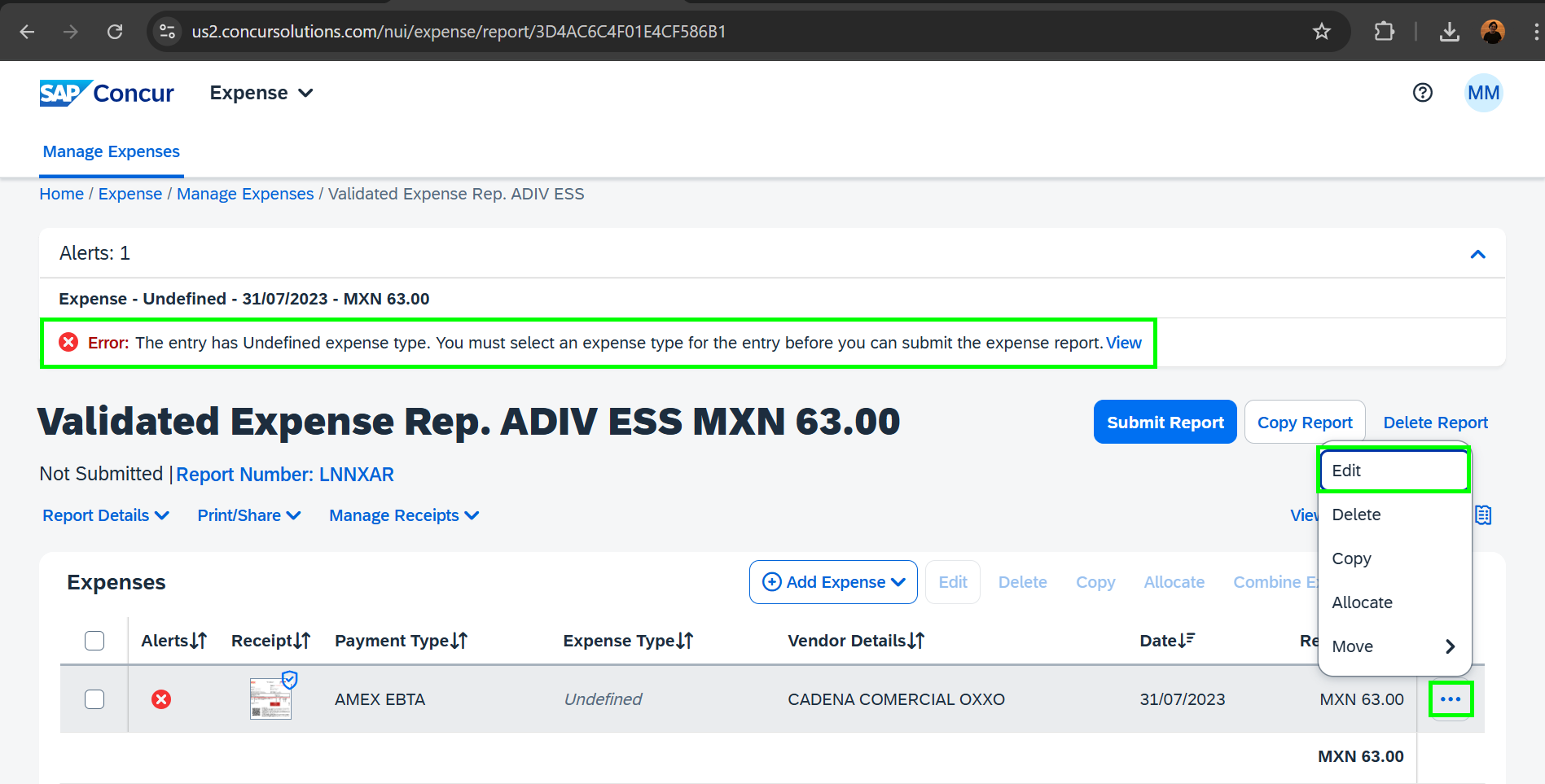Image resolution: width=1545 pixels, height=784 pixels.
Task: Follow the View link in the error alert
Action: coord(1124,343)
